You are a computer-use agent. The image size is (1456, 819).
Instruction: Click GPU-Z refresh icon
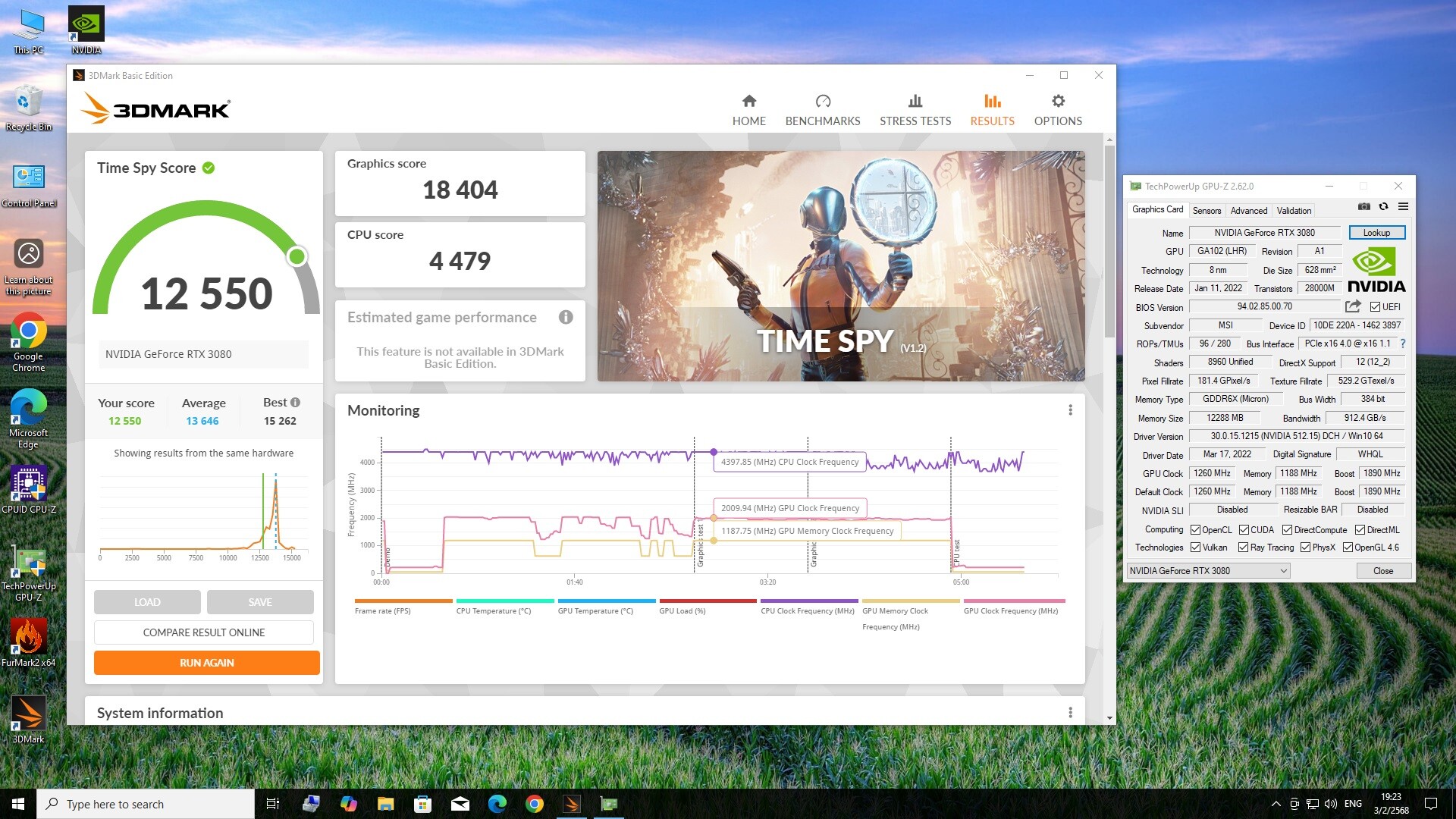(x=1383, y=206)
